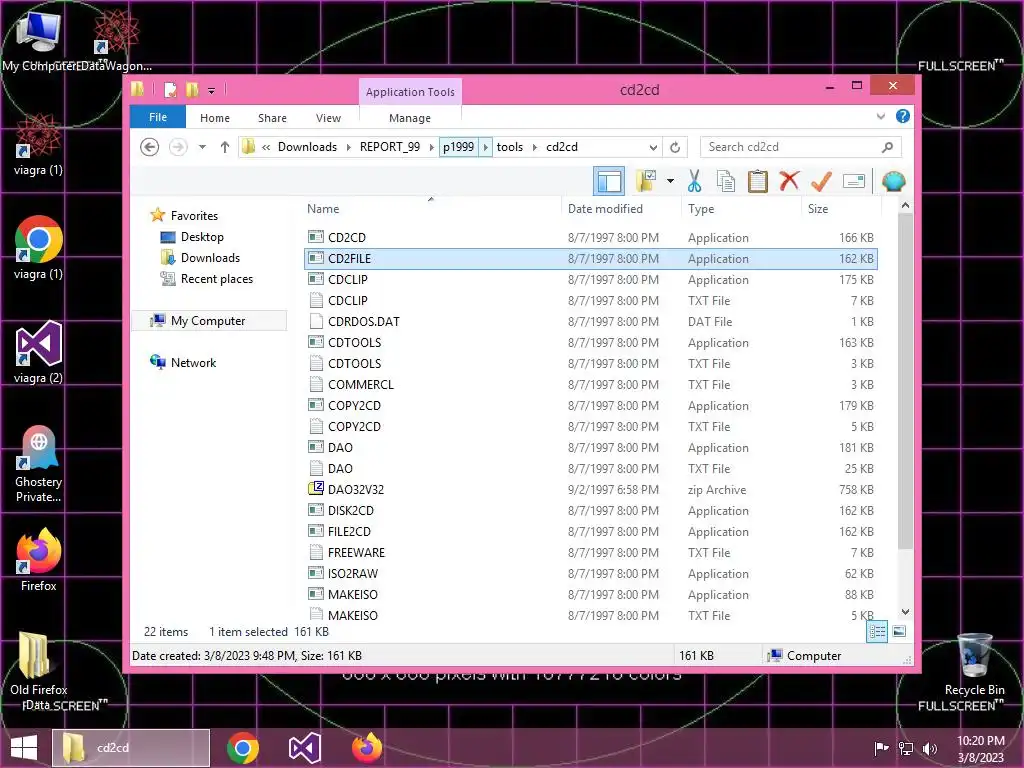This screenshot has height=768, width=1024.
Task: Switch to large icons view button
Action: pos(899,631)
